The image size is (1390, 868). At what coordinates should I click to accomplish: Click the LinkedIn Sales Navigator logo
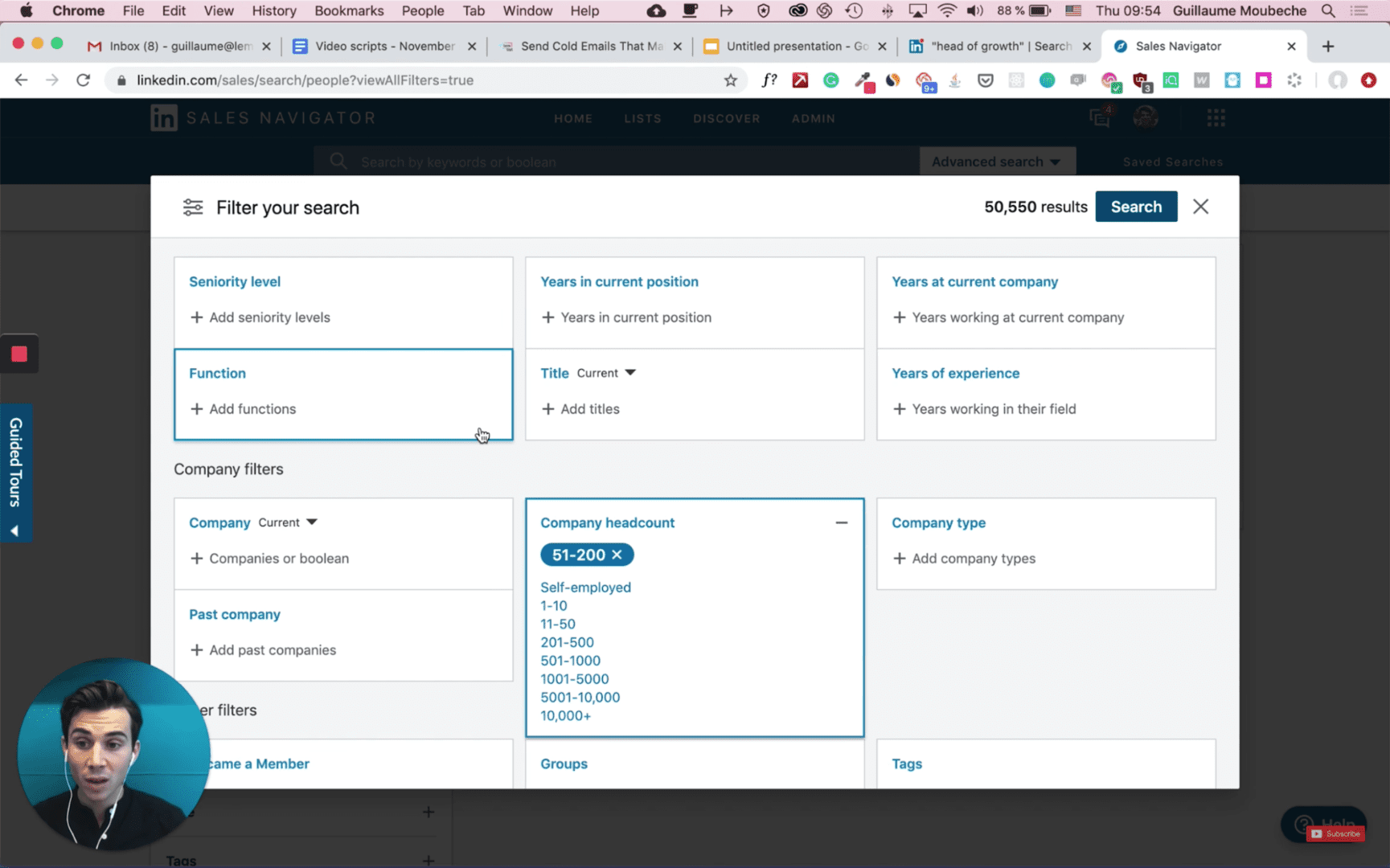pyautogui.click(x=263, y=118)
